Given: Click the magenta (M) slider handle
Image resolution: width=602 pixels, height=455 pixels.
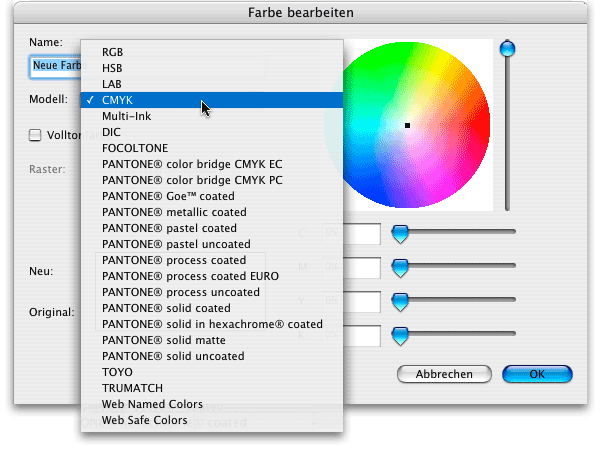Looking at the screenshot, I should click(x=400, y=268).
